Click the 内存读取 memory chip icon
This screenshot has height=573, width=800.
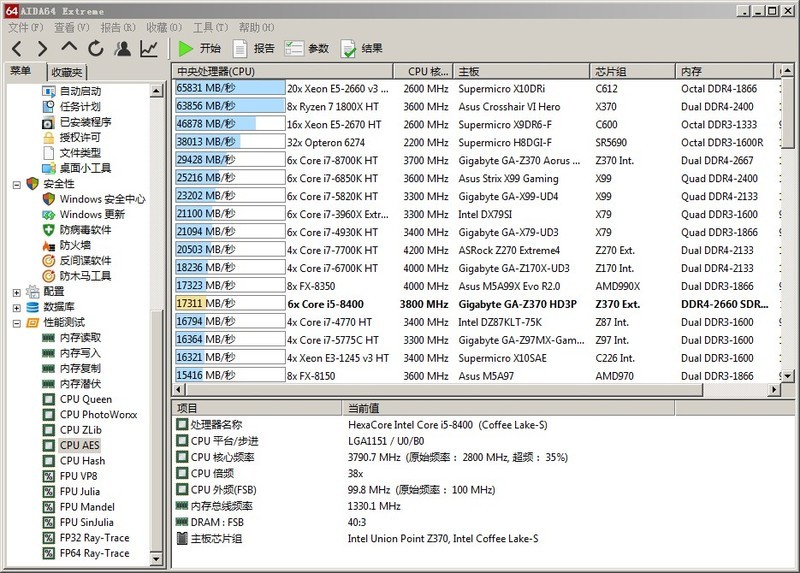click(x=48, y=338)
